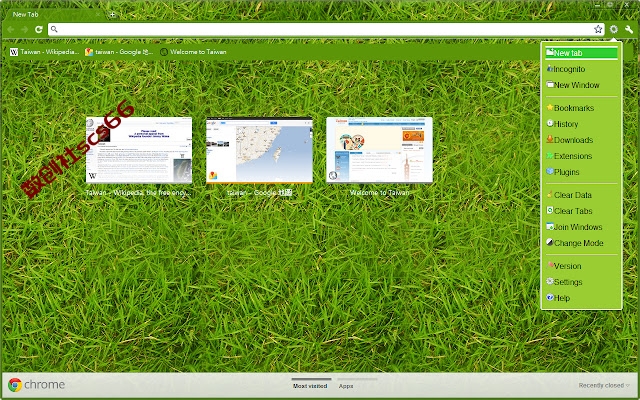Click the tag icon beside Version
This screenshot has width=640, height=400.
click(x=550, y=265)
